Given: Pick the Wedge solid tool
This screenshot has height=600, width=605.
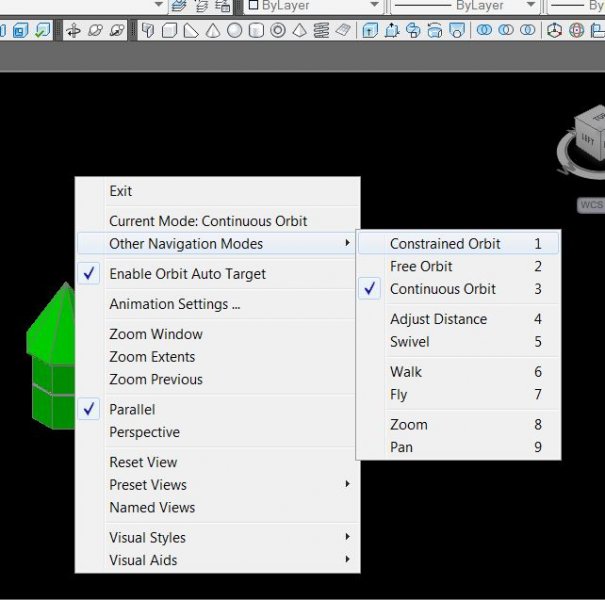Looking at the screenshot, I should tap(191, 30).
